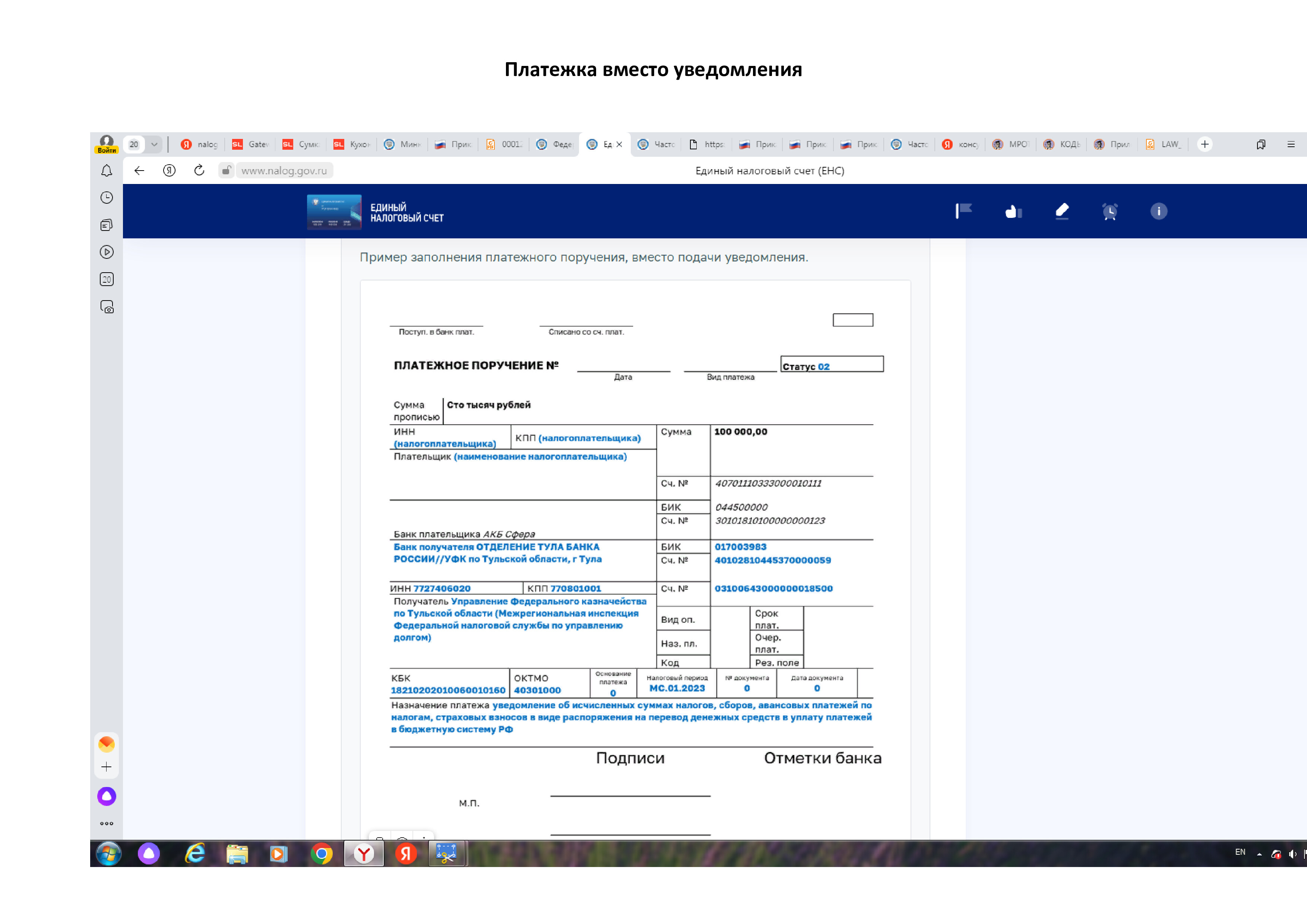Viewport: 1307px width, 924px height.
Task: Switch to the https tab
Action: click(x=706, y=145)
